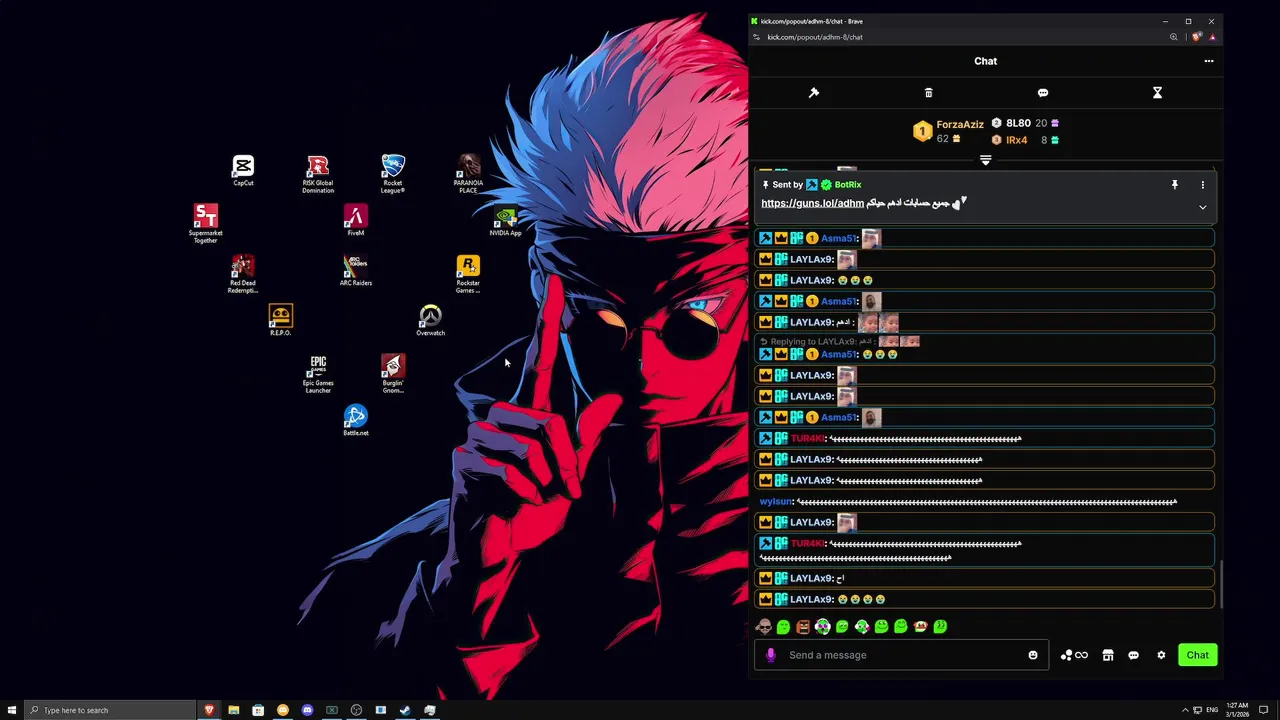Open the Windows Start menu
Viewport: 1280px width, 720px height.
[12, 710]
